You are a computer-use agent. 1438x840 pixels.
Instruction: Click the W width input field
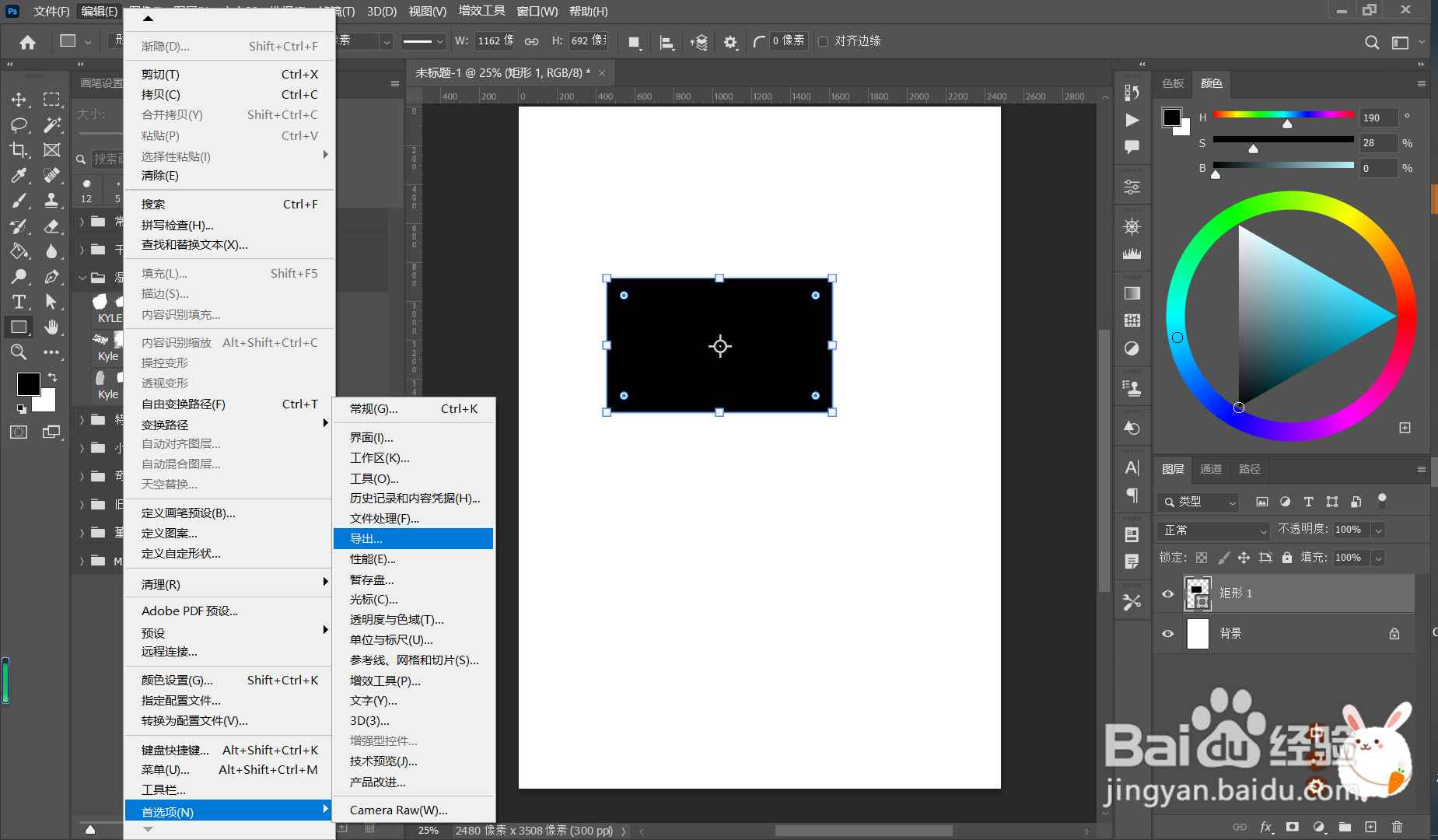(493, 41)
